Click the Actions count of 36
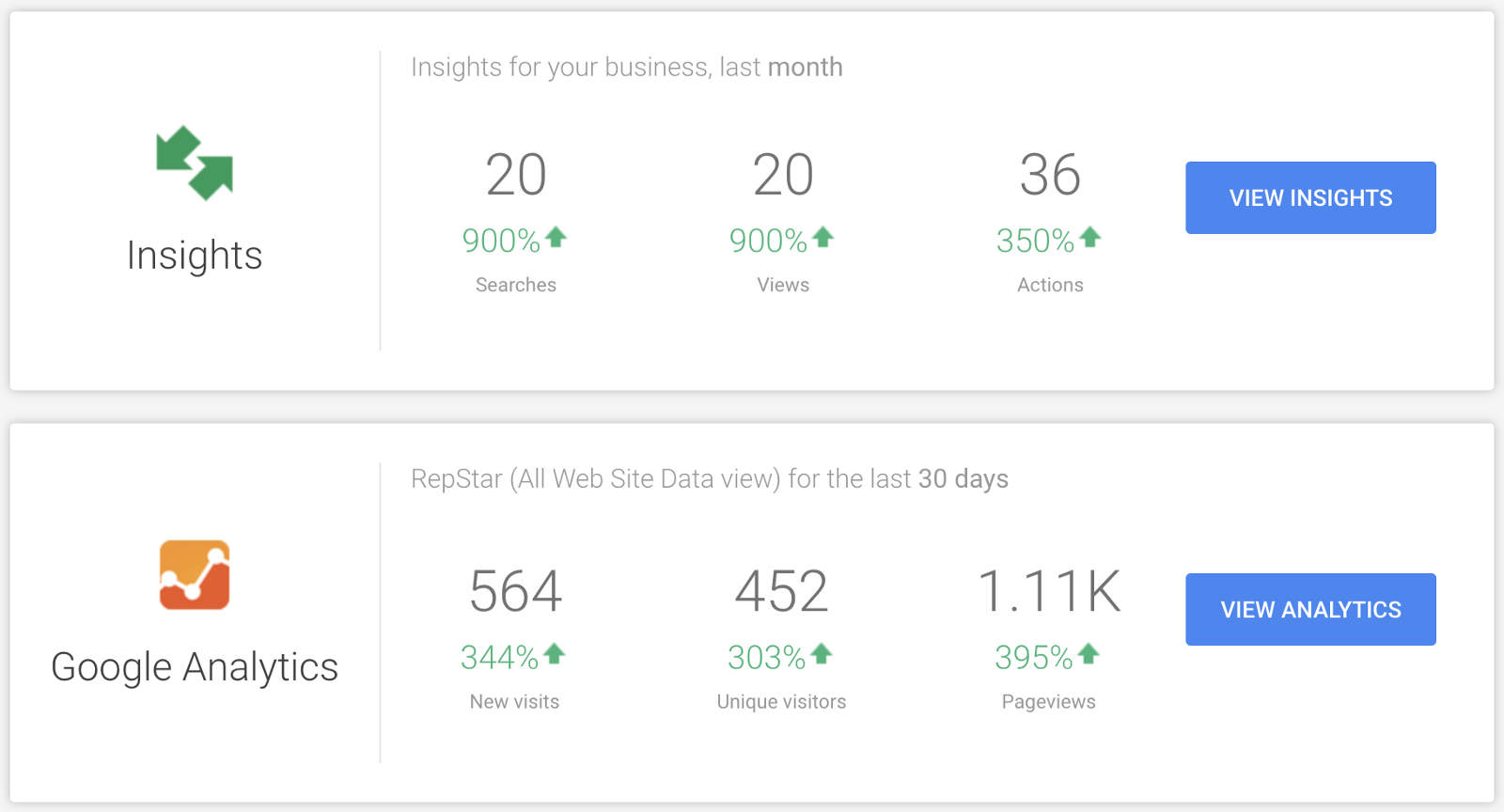 click(x=1050, y=175)
